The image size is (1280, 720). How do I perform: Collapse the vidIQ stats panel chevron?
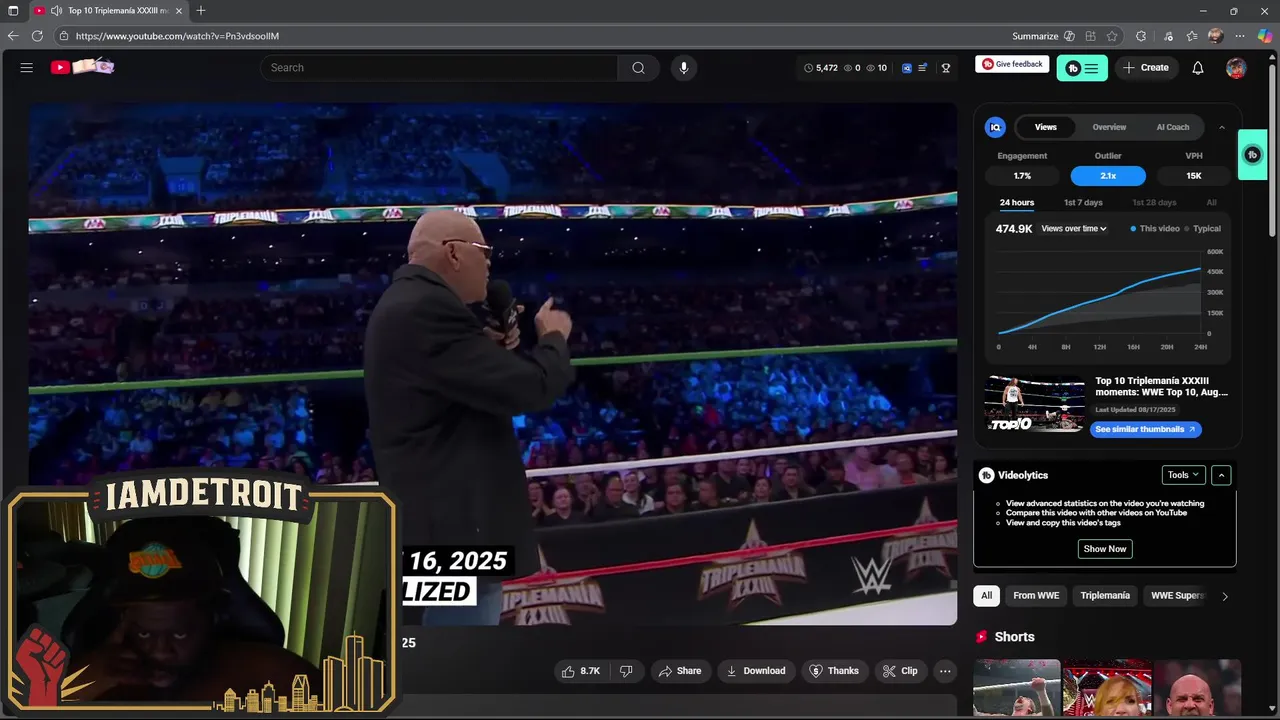pos(1222,127)
